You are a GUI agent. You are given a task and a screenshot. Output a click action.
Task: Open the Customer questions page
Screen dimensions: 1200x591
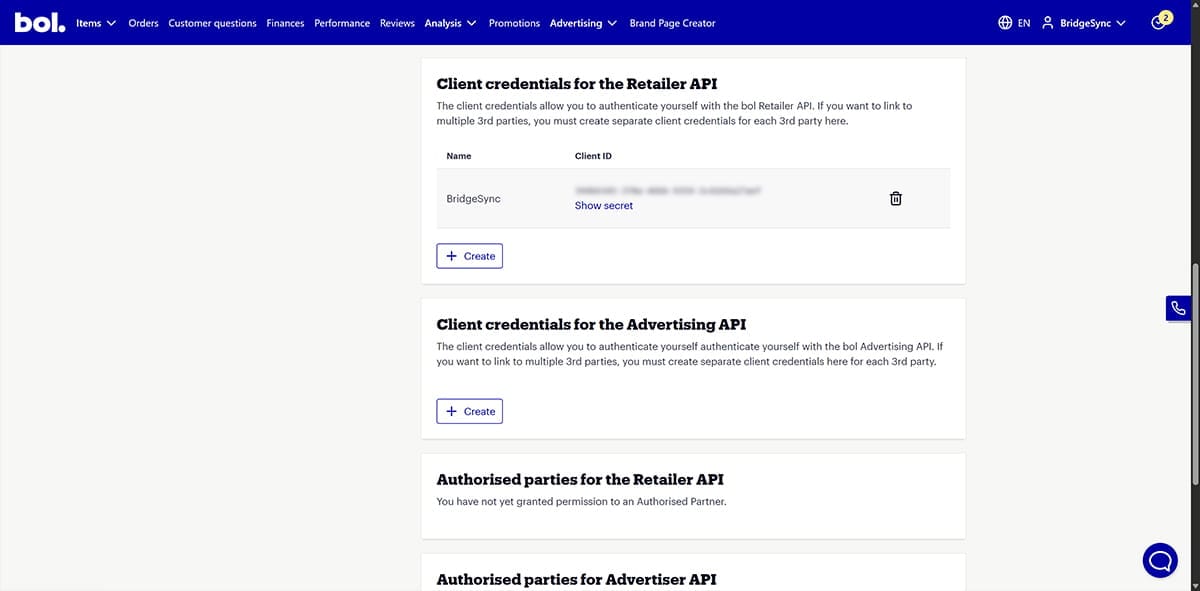212,22
